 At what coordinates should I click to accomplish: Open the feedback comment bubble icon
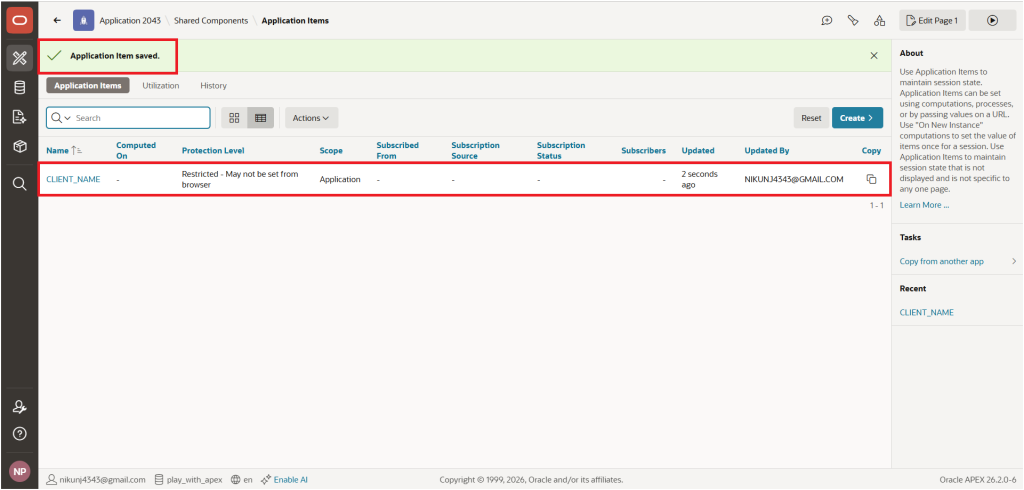[x=827, y=20]
